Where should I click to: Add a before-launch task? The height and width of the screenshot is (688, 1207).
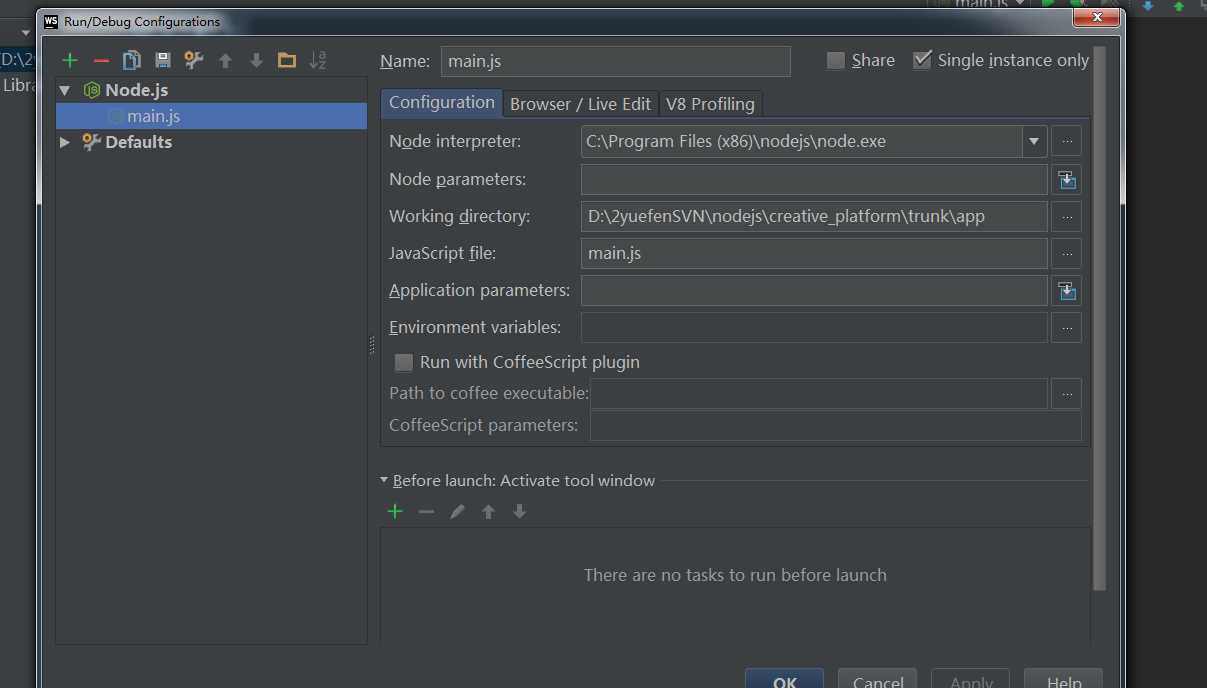click(395, 511)
